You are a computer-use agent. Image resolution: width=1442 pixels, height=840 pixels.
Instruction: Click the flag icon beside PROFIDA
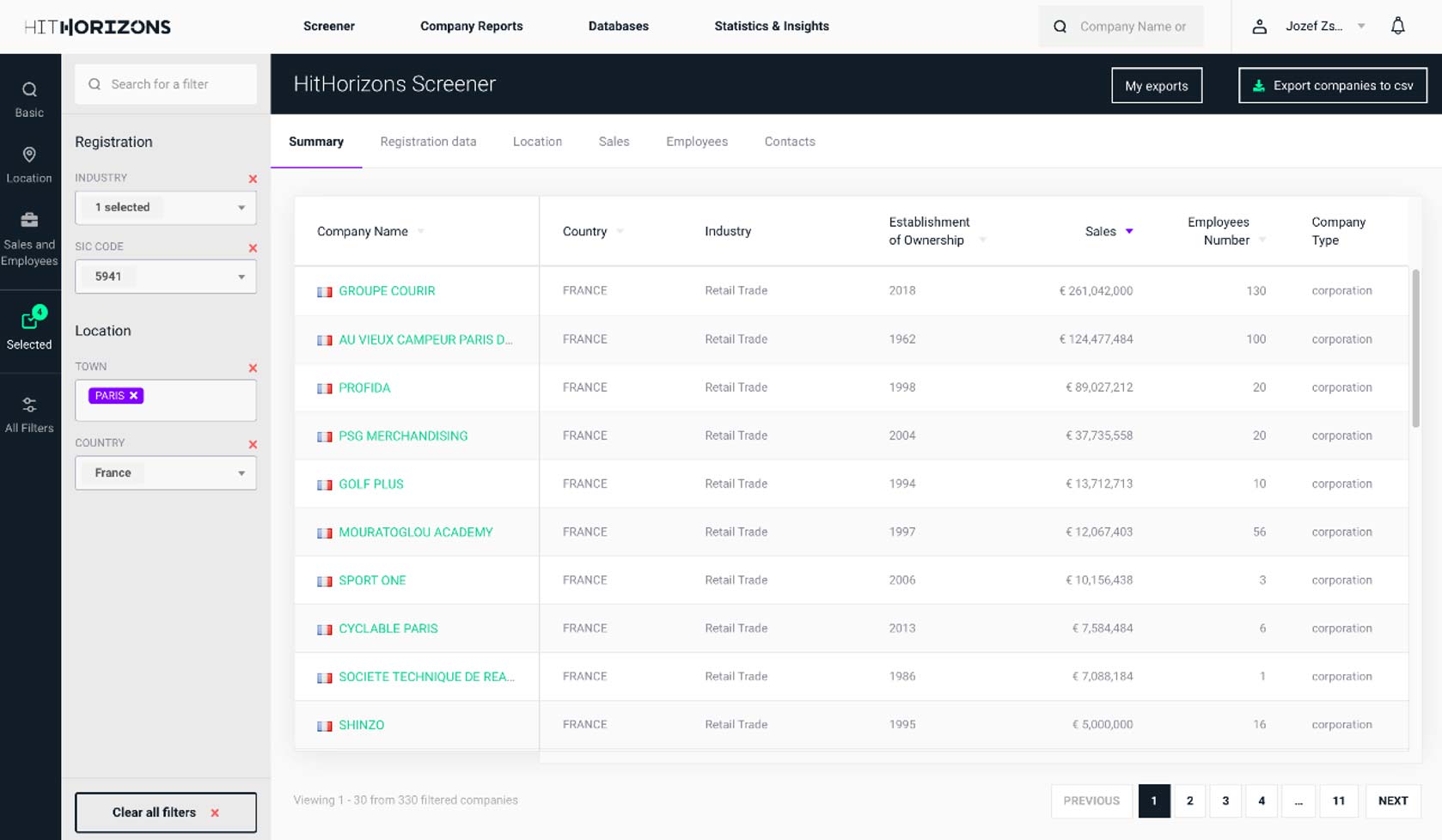coord(325,388)
